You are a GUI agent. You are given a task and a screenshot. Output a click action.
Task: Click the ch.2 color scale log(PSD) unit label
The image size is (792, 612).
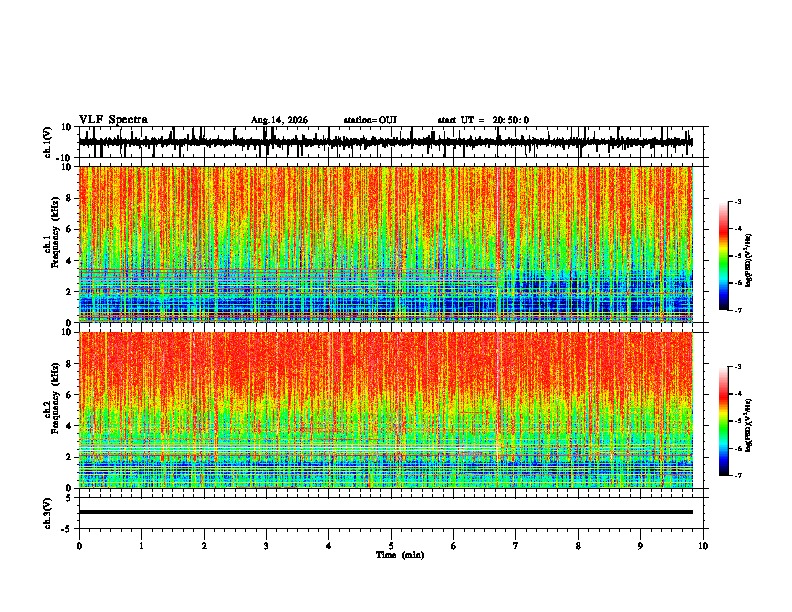tap(749, 425)
